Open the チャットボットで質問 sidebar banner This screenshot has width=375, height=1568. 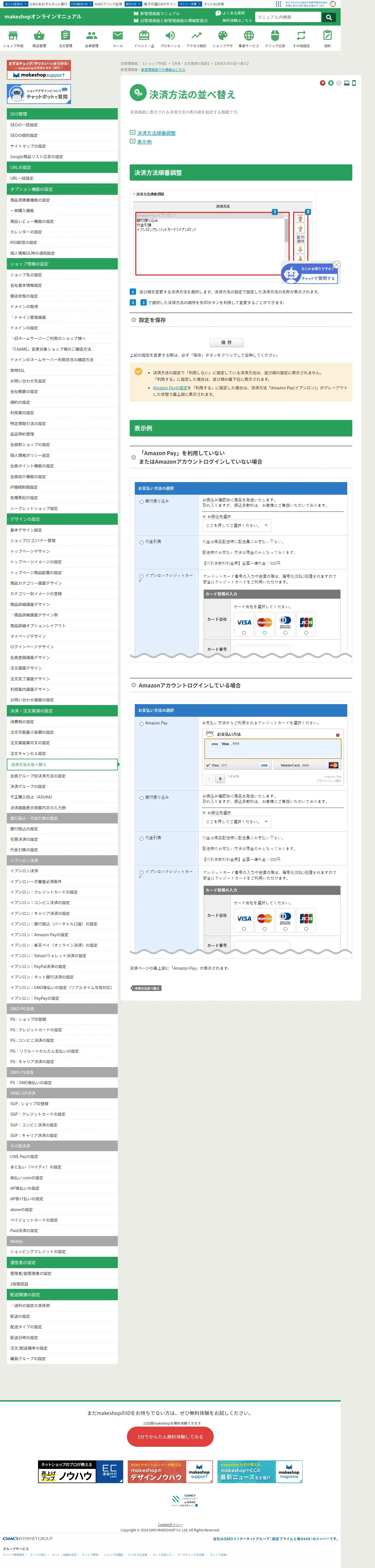pos(39,94)
